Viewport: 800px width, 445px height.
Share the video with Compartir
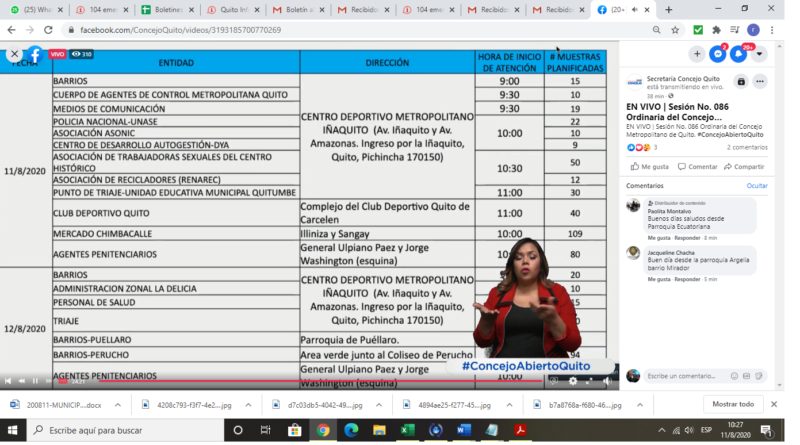(744, 166)
